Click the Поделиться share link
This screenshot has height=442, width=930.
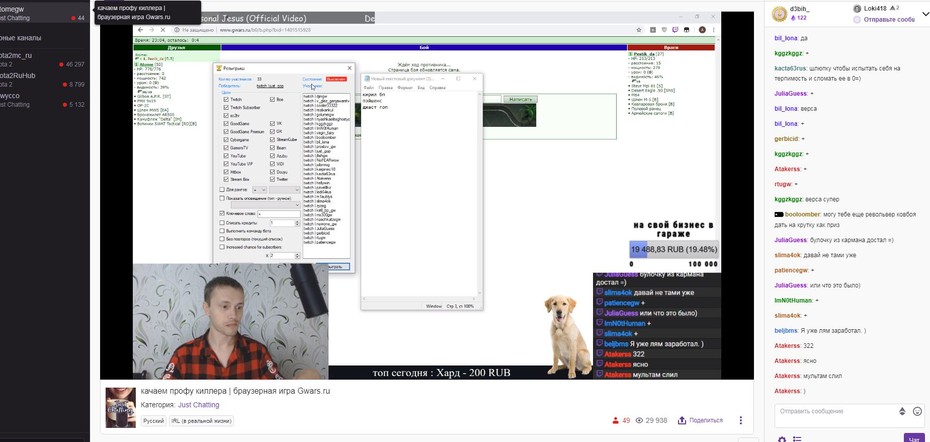(706, 420)
